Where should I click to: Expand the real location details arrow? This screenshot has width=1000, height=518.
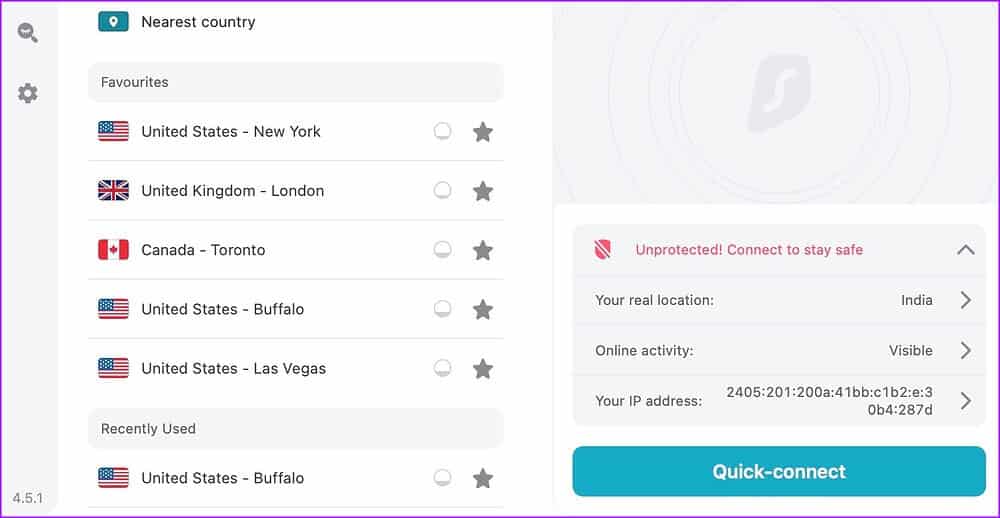[965, 300]
